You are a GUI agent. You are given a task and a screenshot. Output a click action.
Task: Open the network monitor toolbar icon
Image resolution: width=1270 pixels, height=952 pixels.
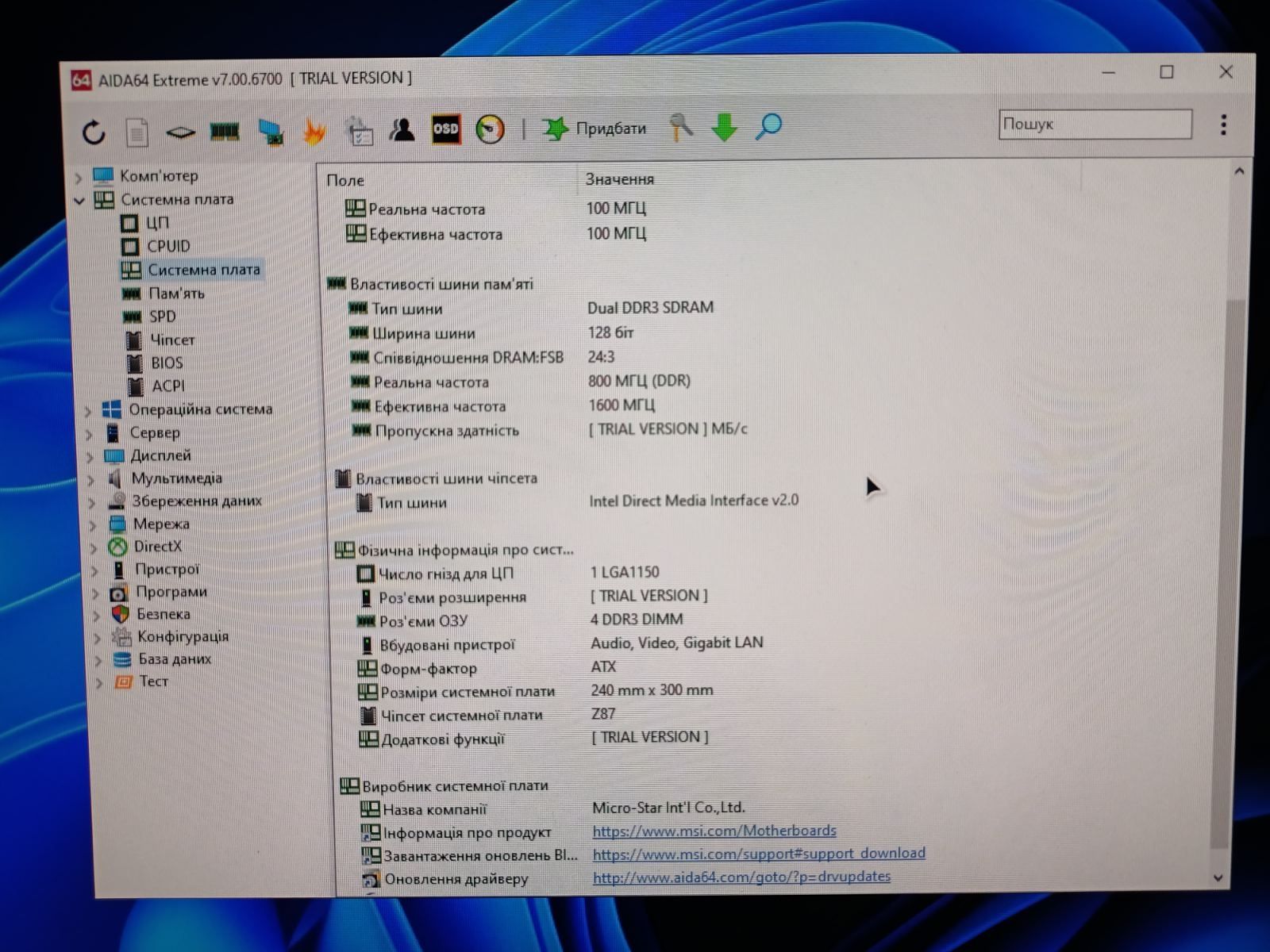[x=271, y=131]
